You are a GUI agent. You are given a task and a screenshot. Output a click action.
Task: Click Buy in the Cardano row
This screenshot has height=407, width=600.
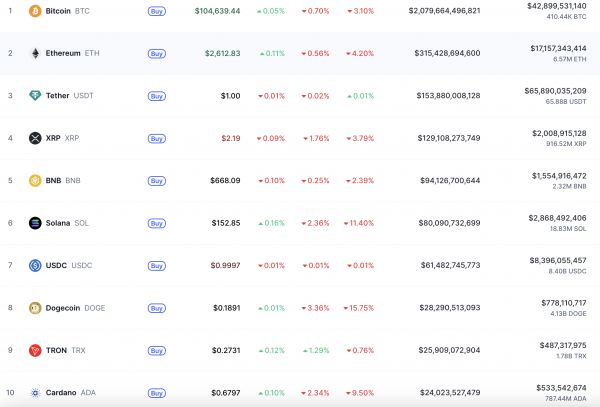click(157, 393)
